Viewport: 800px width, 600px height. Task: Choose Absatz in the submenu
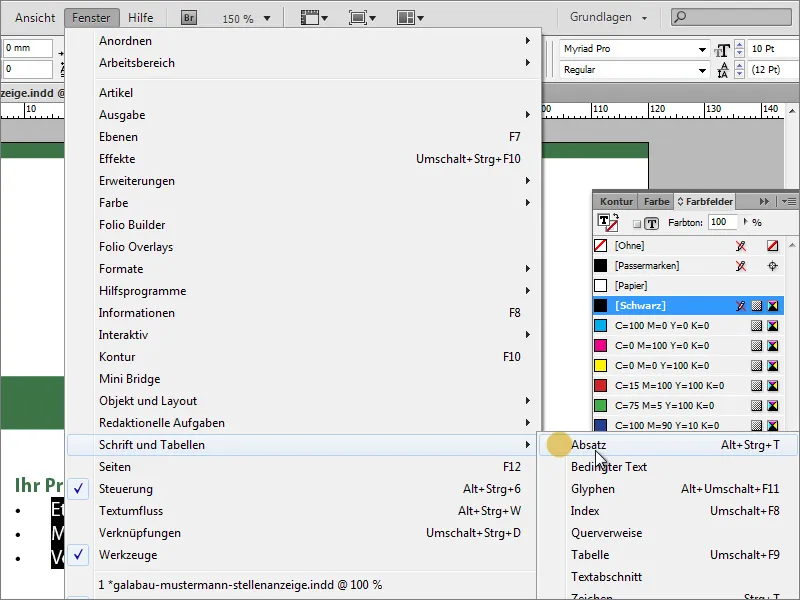668,445
